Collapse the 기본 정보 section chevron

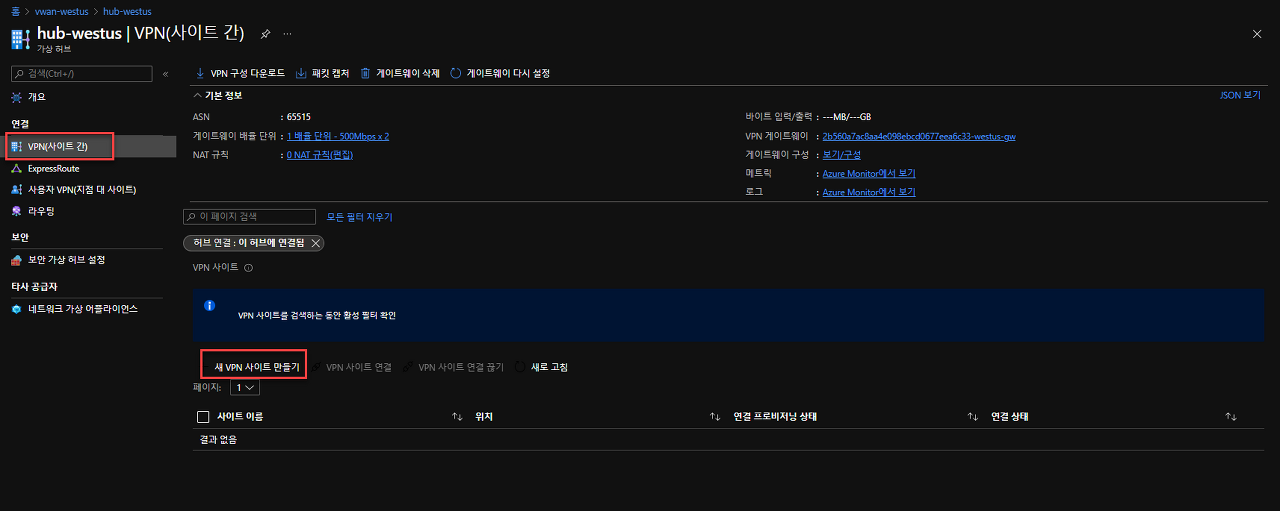pos(197,95)
